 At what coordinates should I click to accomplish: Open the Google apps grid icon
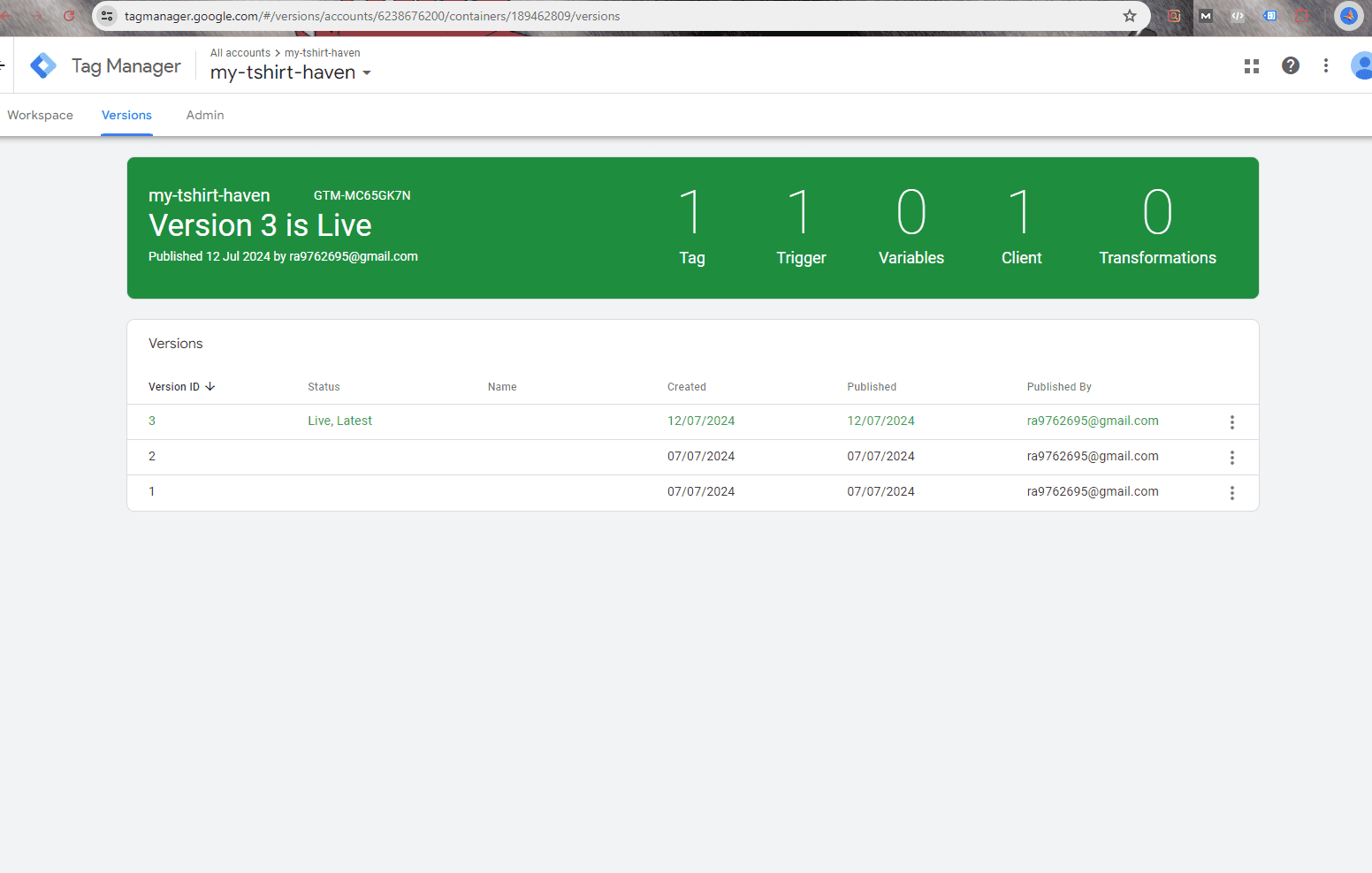tap(1252, 66)
